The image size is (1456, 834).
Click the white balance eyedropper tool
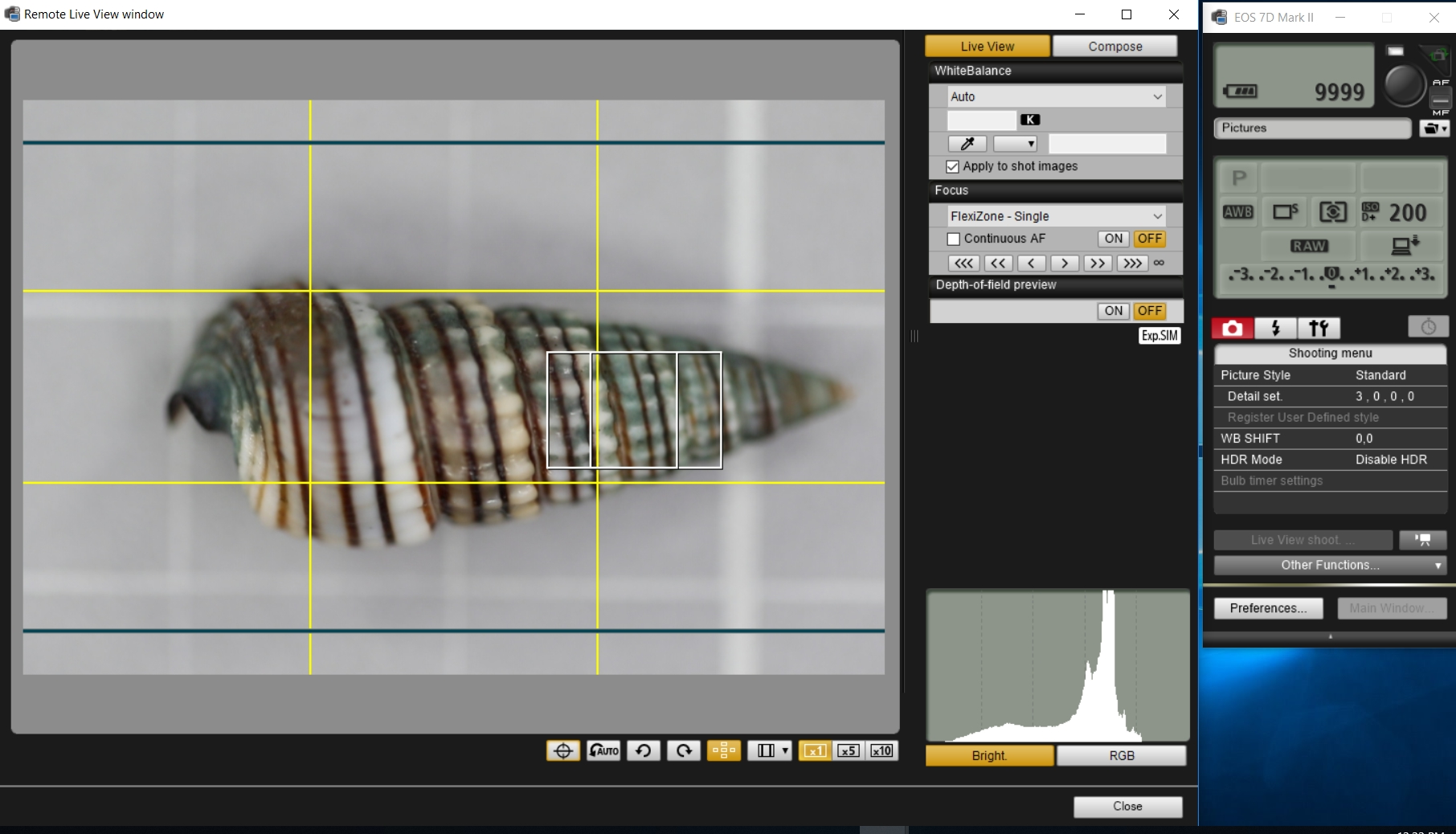click(967, 144)
